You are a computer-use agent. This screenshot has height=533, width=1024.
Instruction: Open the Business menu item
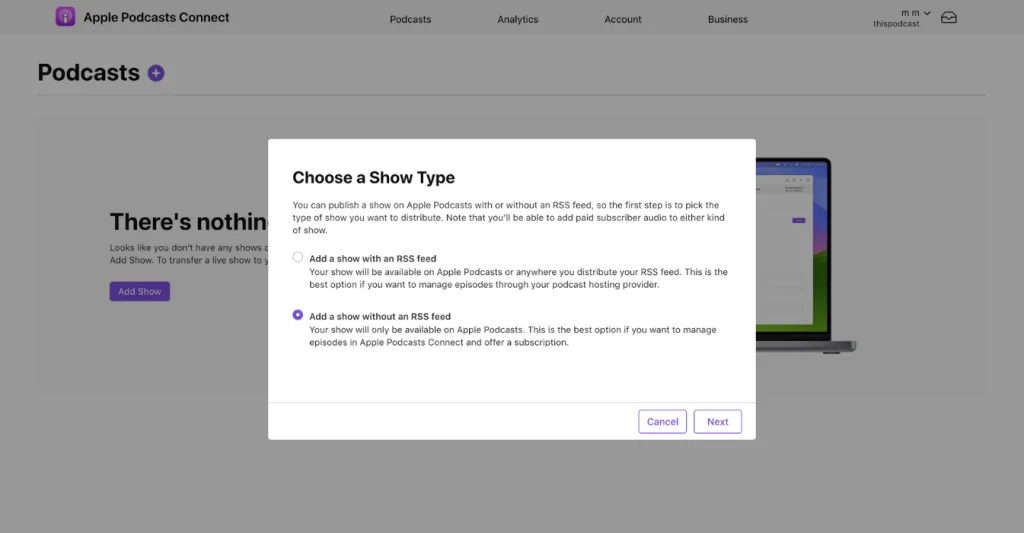728,20
